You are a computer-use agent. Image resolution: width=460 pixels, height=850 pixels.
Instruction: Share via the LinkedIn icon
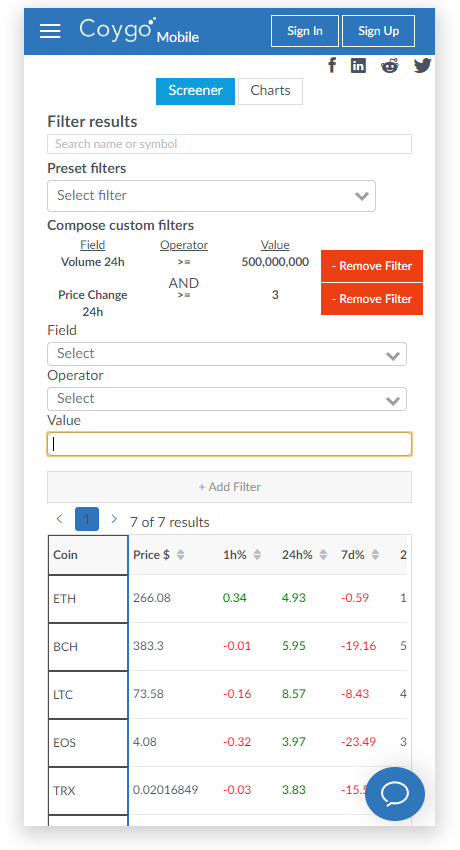click(x=358, y=66)
